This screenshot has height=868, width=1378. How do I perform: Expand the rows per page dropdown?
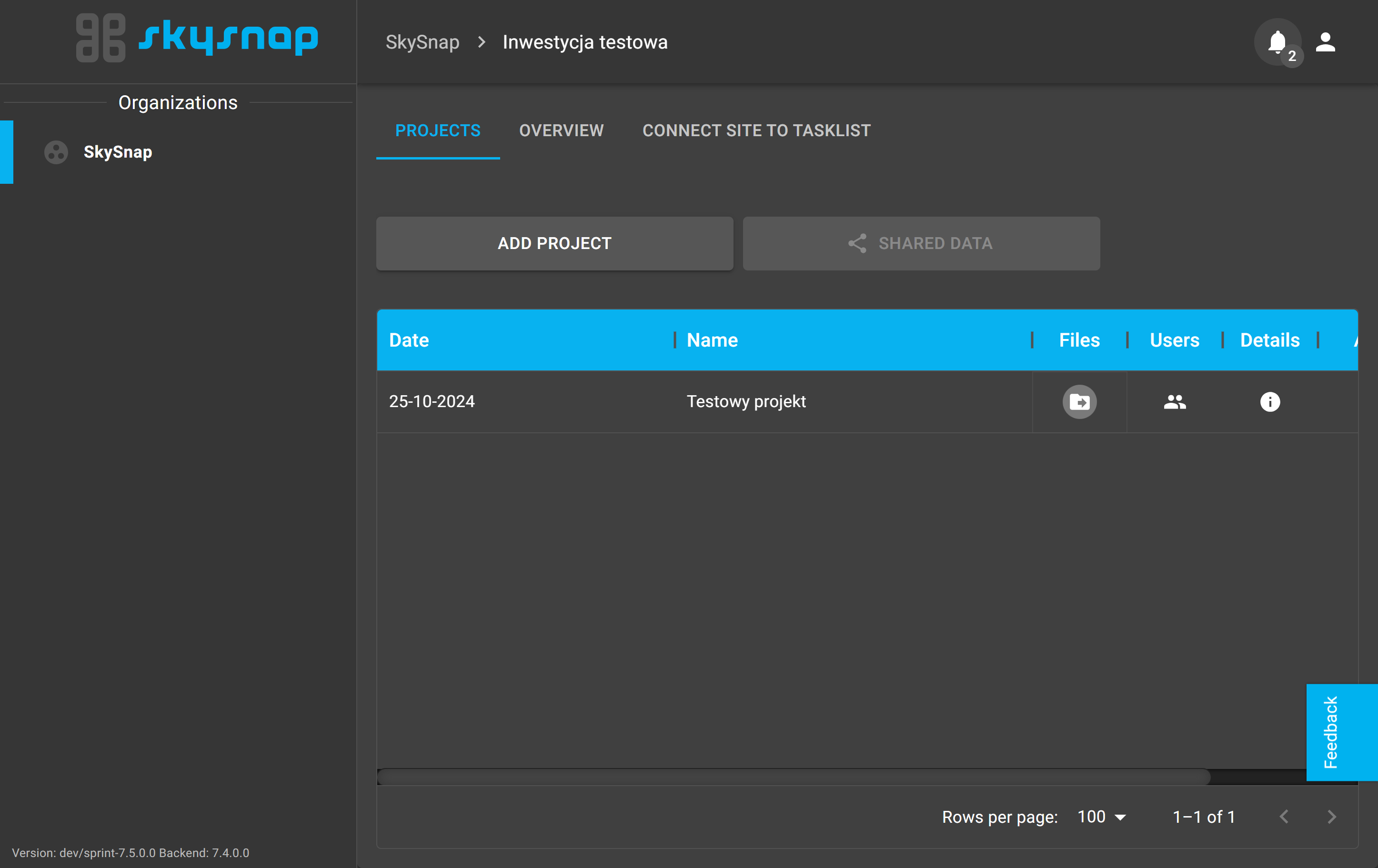(1102, 817)
